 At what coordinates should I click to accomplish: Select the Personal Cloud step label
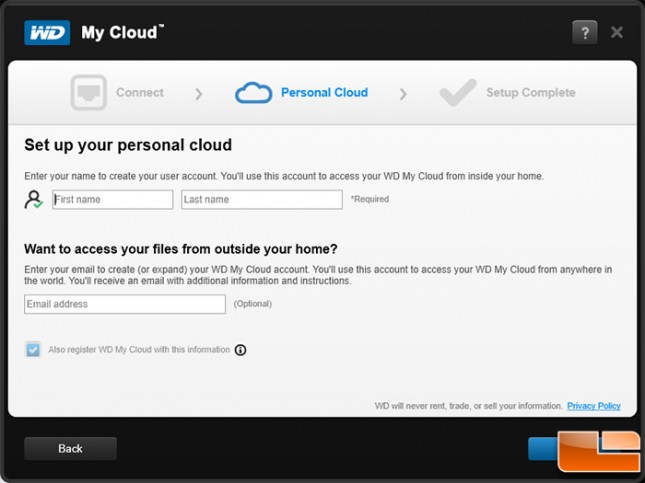(x=324, y=93)
